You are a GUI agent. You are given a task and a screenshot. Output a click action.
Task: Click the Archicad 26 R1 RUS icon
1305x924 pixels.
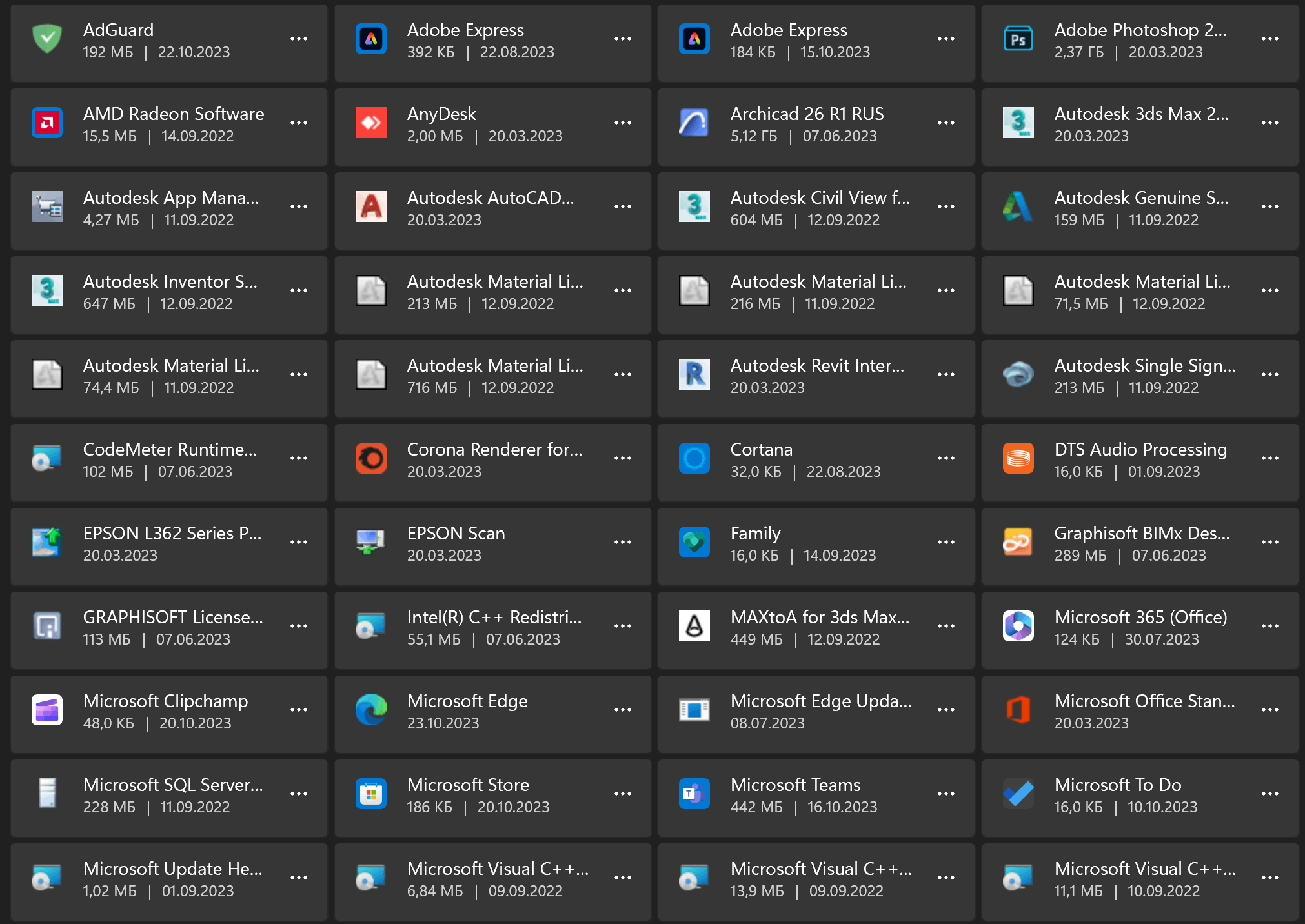(694, 123)
